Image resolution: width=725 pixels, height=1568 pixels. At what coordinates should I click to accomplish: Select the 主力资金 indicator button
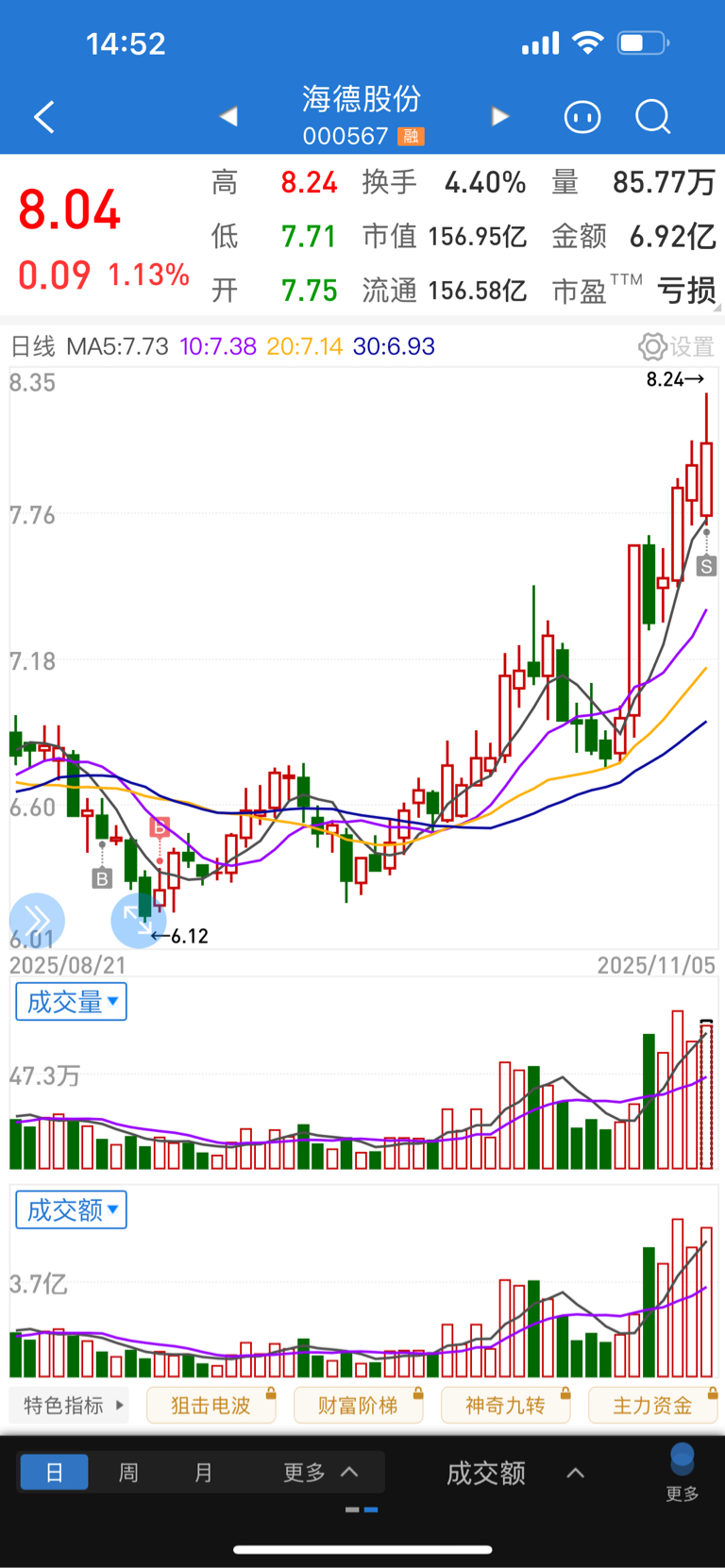652,1406
